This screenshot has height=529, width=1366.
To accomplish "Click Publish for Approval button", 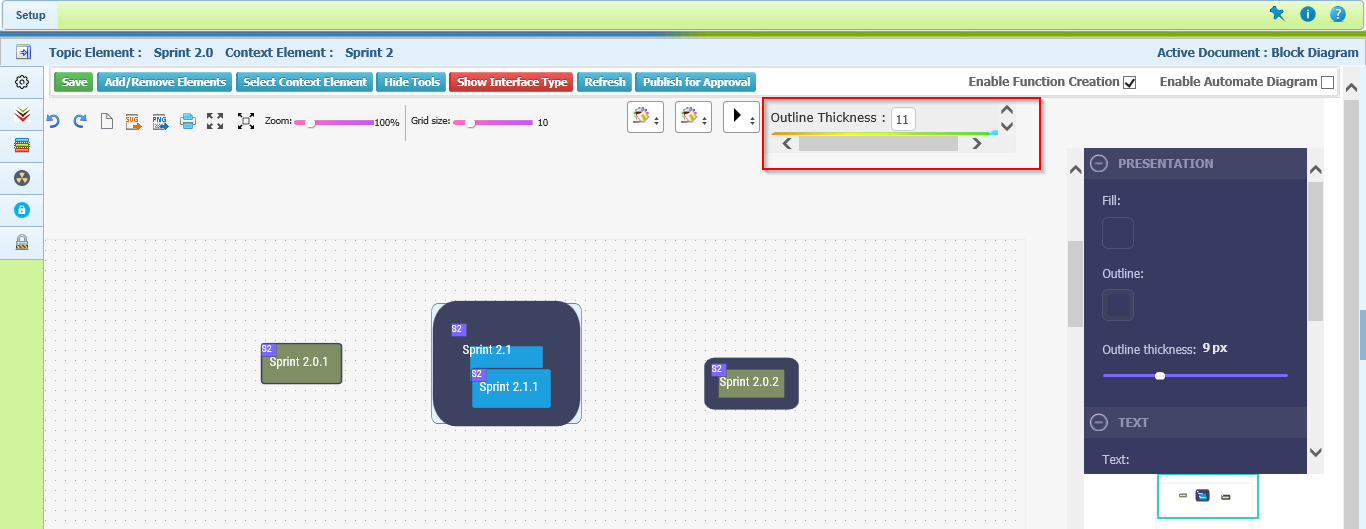I will click(696, 82).
